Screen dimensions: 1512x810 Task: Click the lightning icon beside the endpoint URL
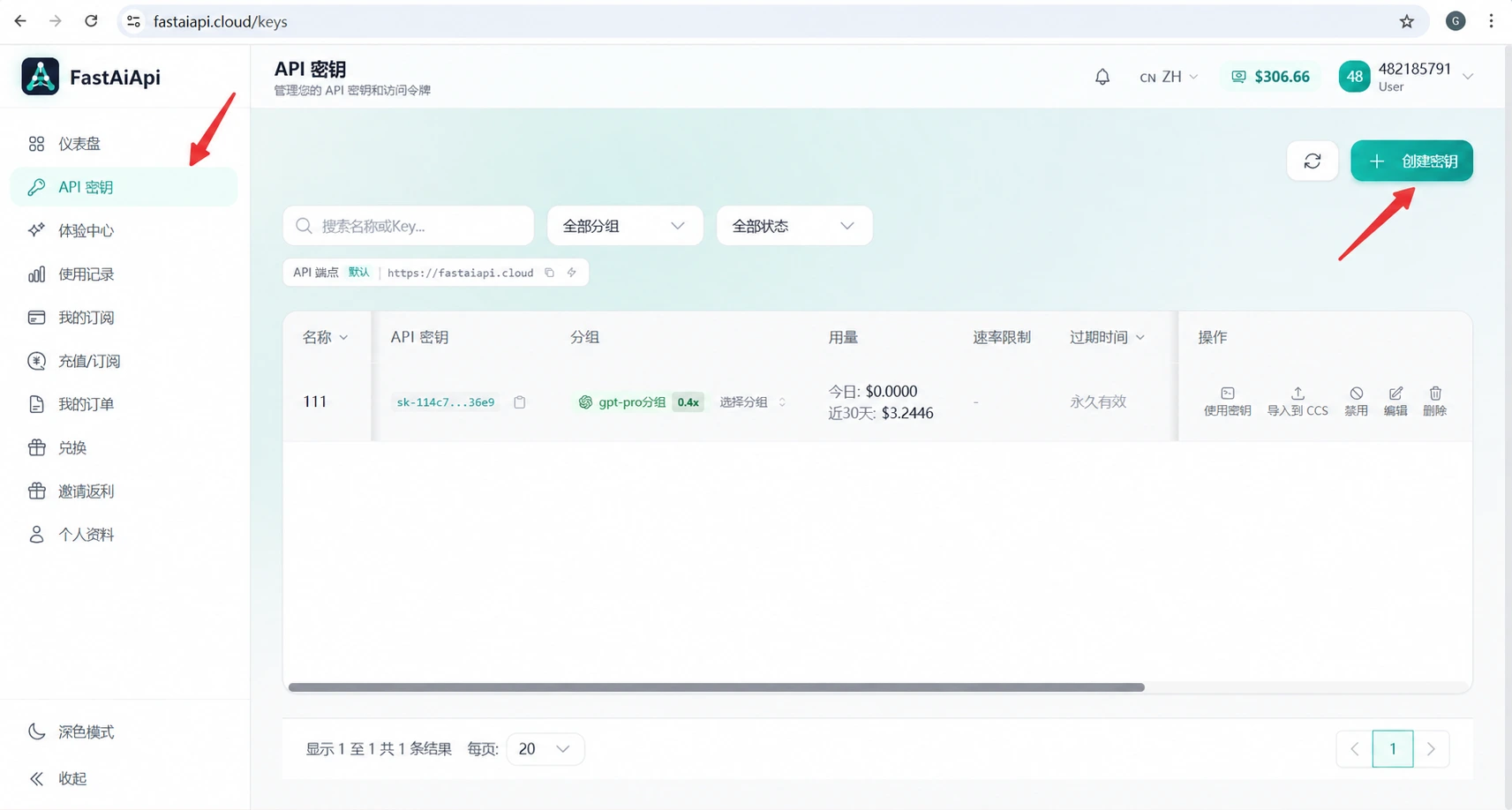coord(572,273)
